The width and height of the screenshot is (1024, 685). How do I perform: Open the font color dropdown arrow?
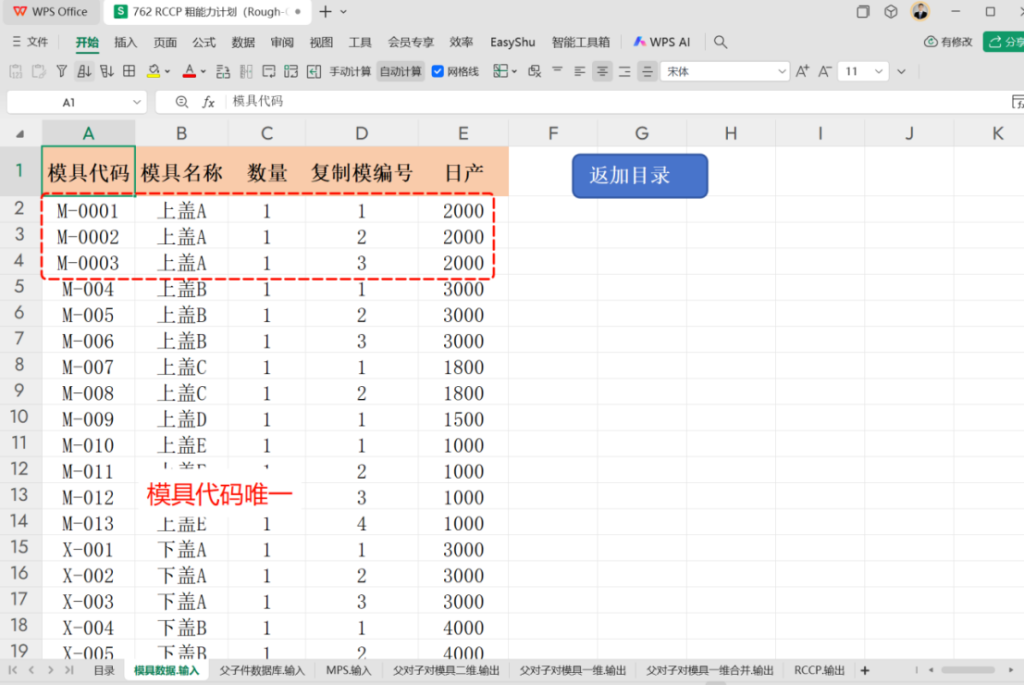(203, 72)
